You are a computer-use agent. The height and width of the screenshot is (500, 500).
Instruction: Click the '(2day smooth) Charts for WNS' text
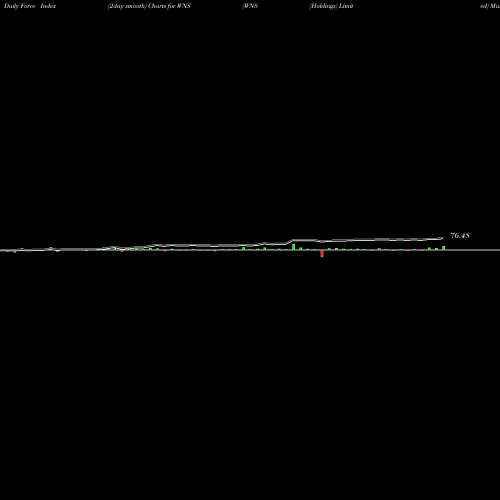point(149,6)
